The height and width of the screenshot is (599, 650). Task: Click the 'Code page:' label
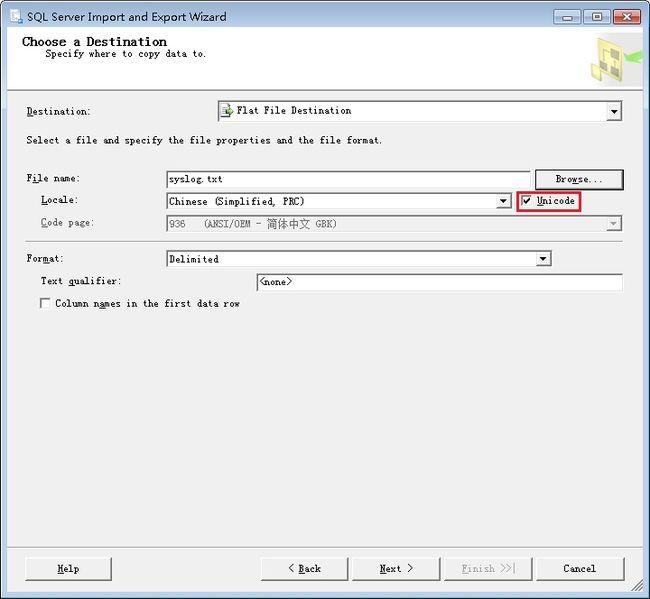(x=67, y=223)
